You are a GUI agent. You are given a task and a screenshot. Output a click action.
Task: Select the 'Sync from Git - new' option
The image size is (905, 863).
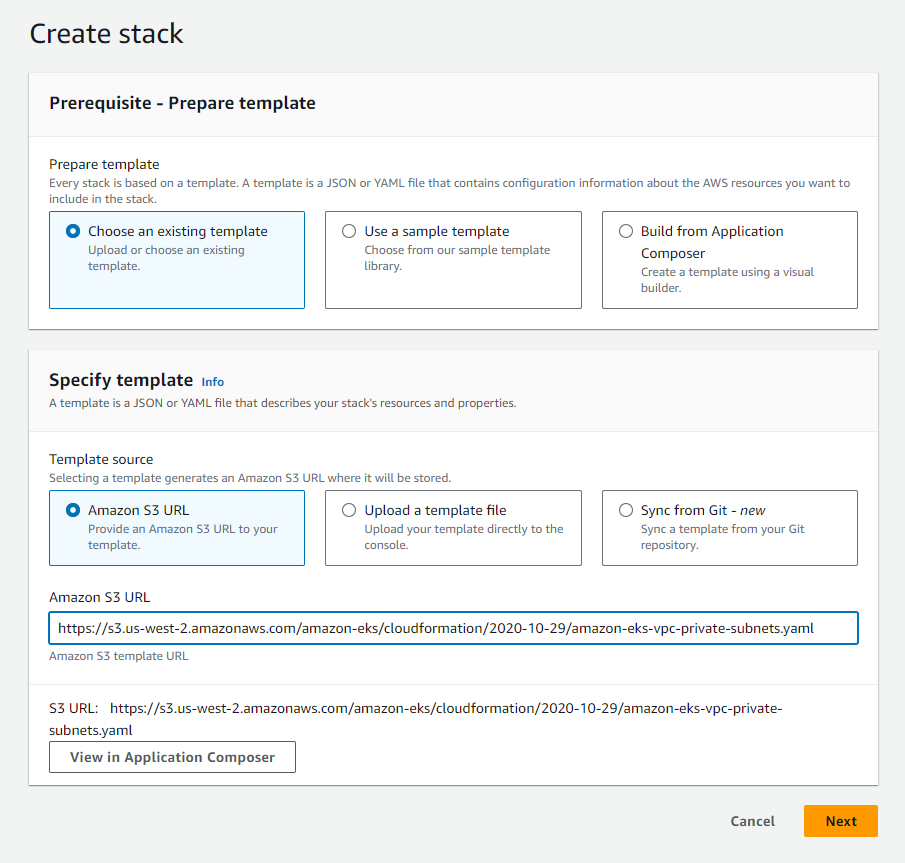click(x=626, y=510)
